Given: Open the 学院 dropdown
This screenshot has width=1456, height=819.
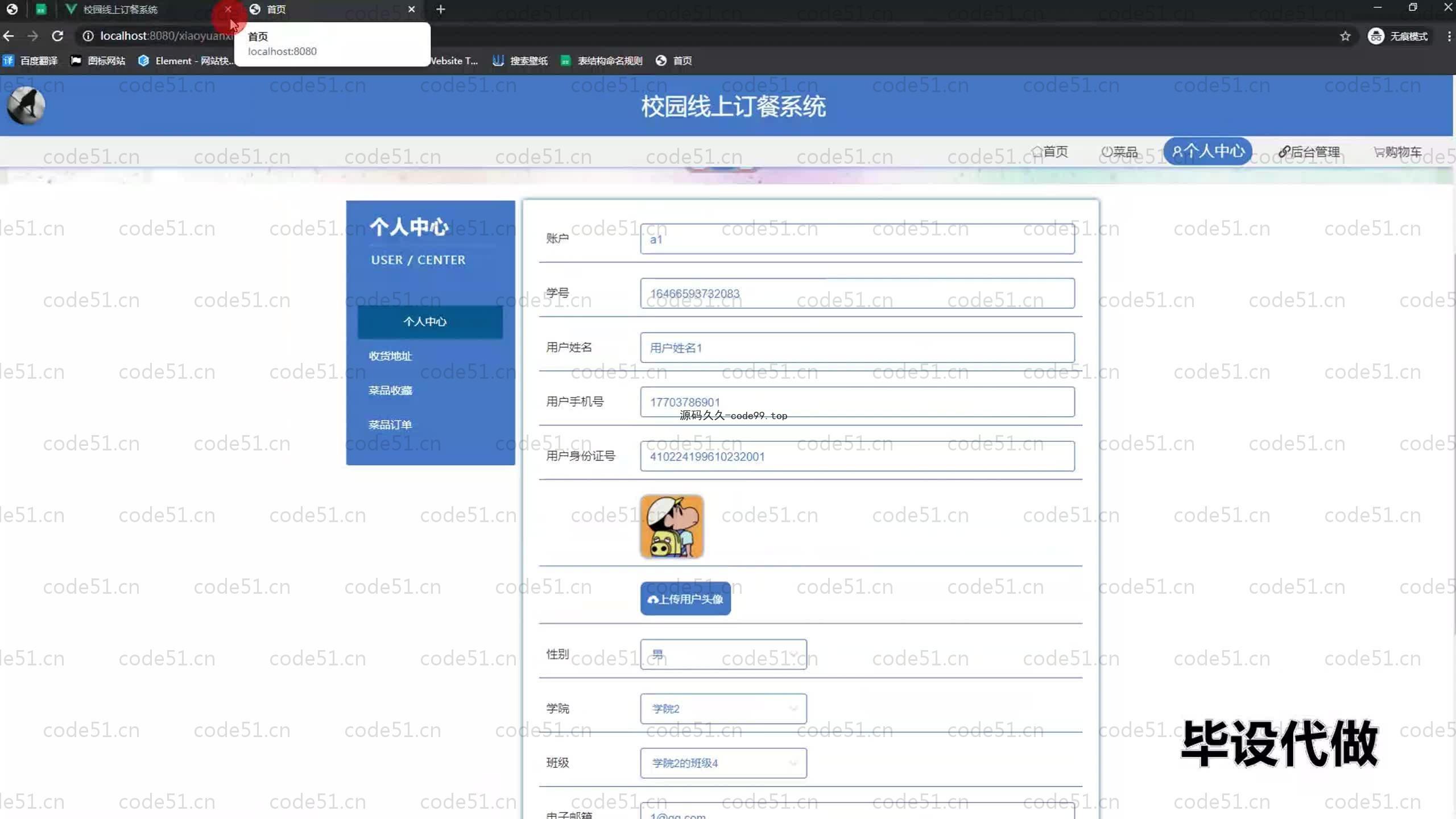Looking at the screenshot, I should tap(723, 709).
